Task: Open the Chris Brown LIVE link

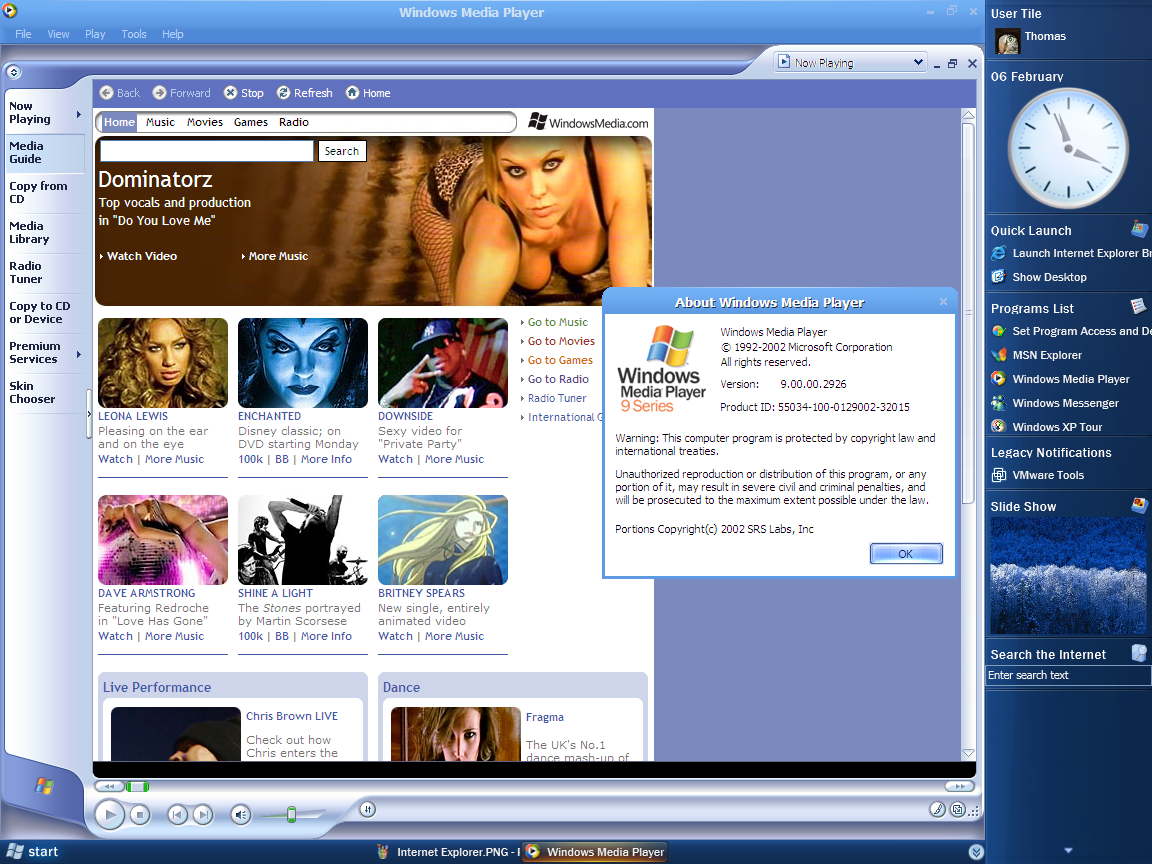Action: [292, 716]
